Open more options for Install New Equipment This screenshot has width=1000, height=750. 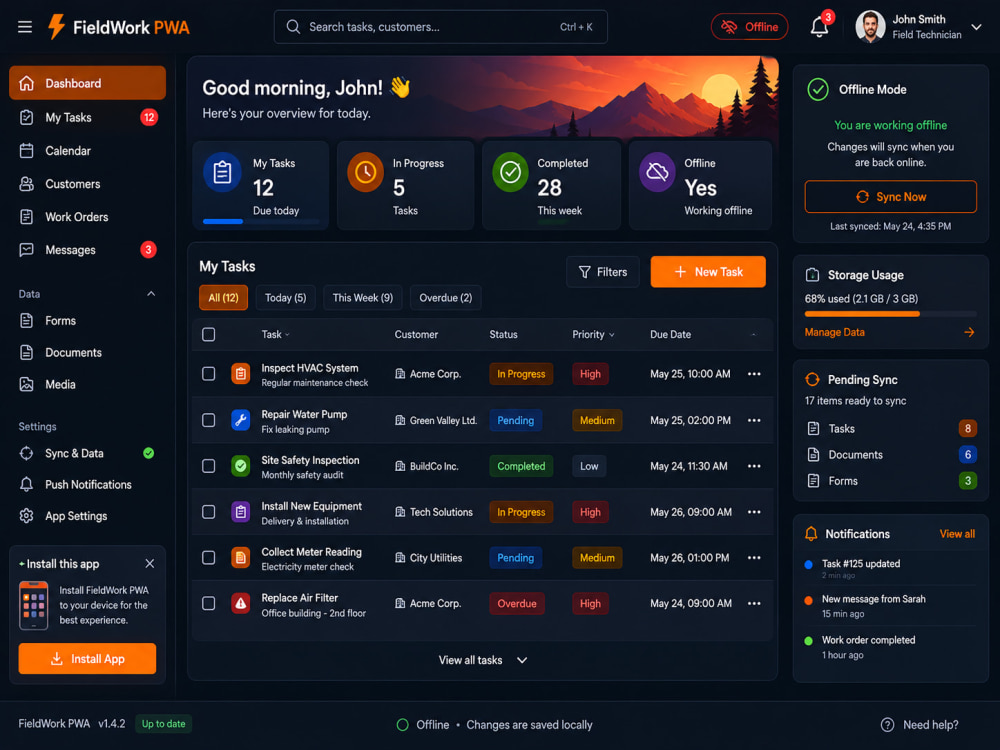tap(754, 511)
